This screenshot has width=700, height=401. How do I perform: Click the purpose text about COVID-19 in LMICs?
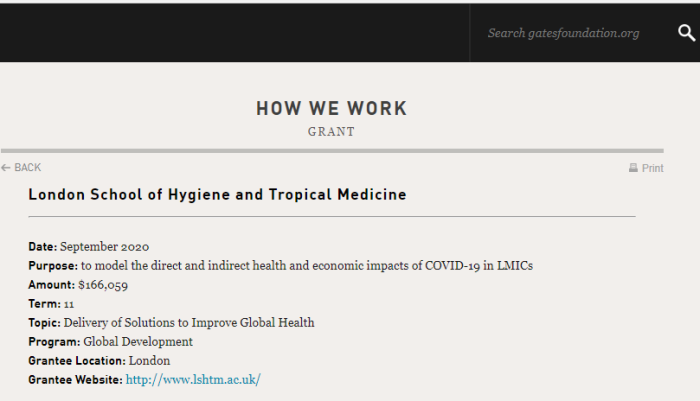point(307,266)
